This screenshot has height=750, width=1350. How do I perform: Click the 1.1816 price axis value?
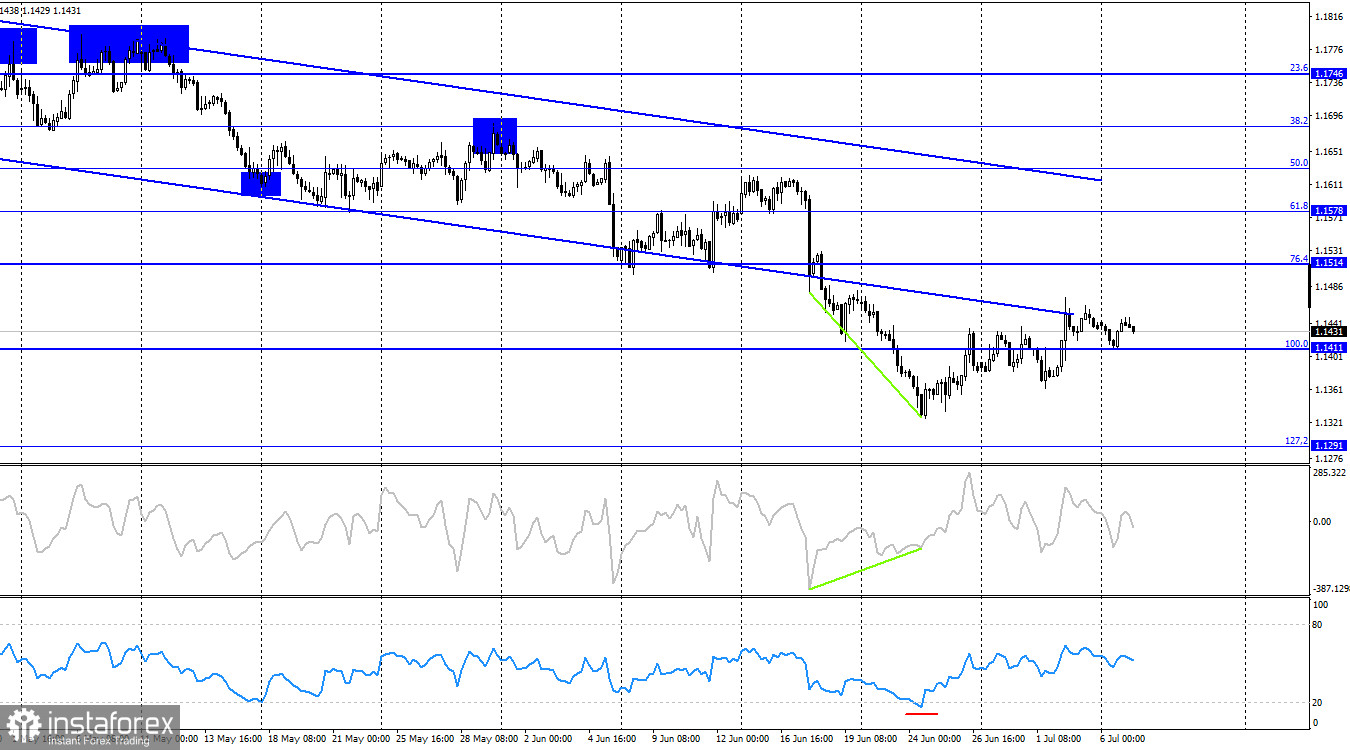coord(1331,17)
